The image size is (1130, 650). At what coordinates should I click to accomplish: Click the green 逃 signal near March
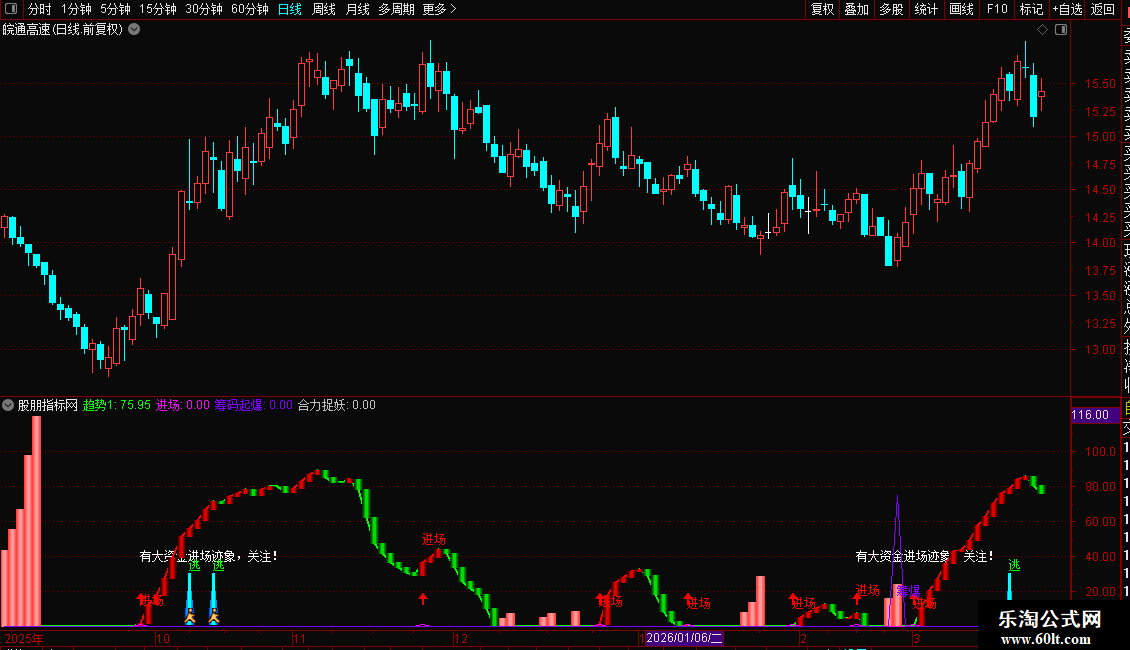(1014, 566)
